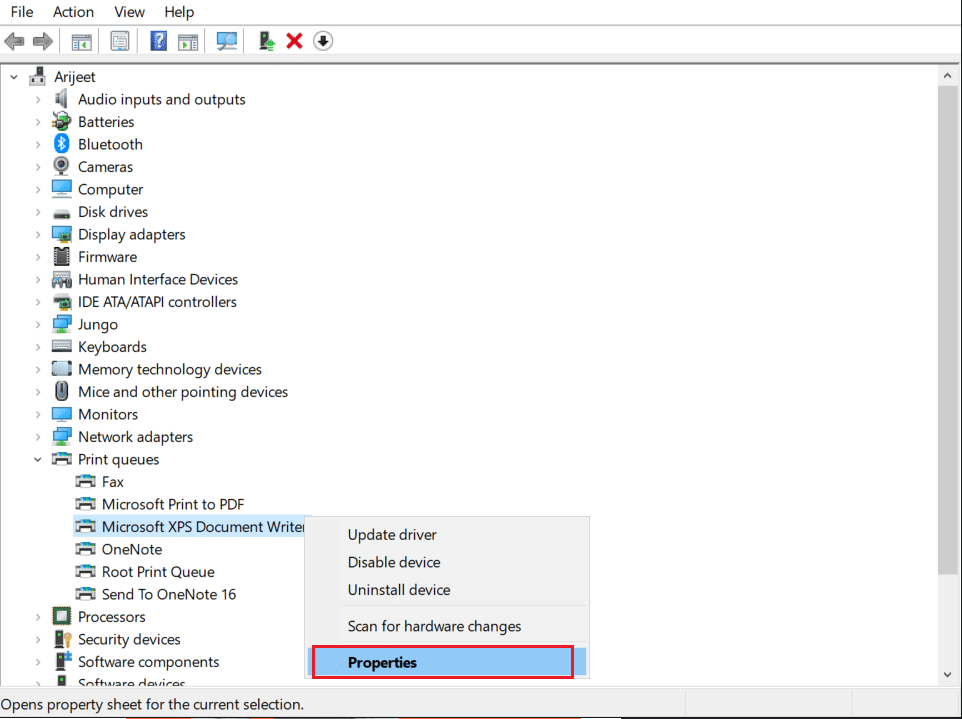Screen dimensions: 962x719
Task: Click Show/Hide Console Tree toolbar icon
Action: tap(82, 42)
